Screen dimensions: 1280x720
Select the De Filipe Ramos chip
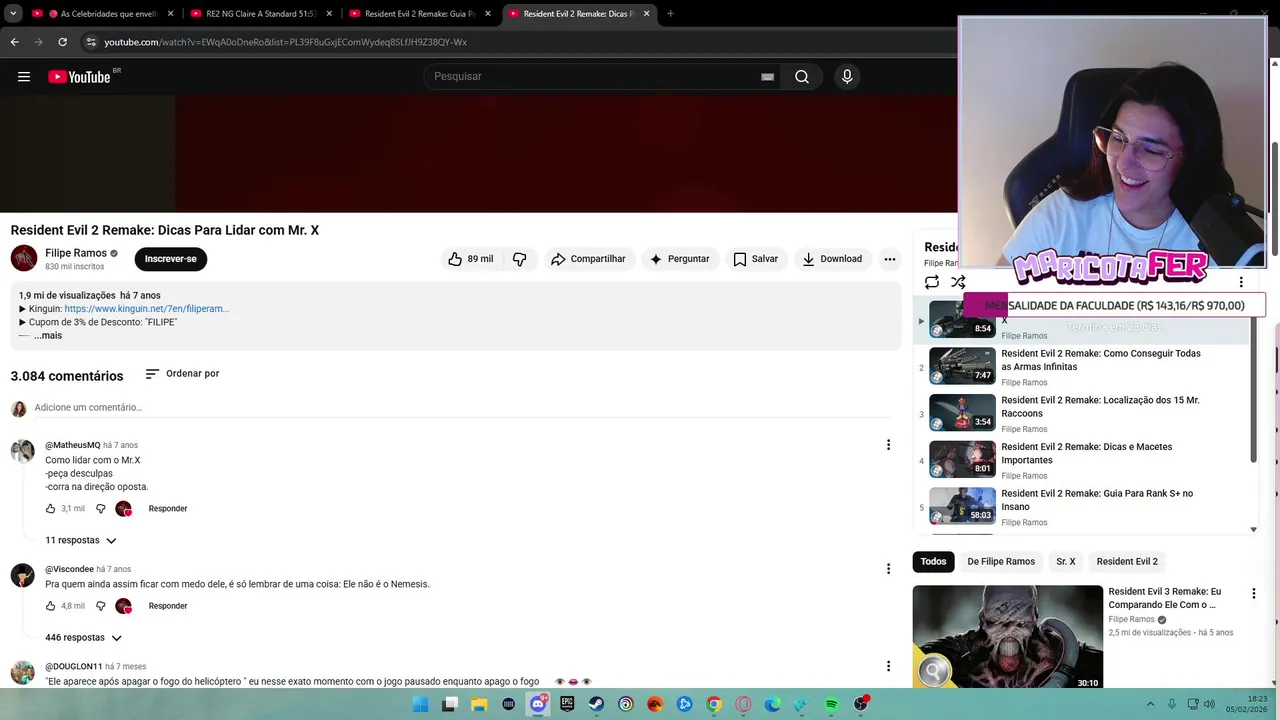(1001, 562)
